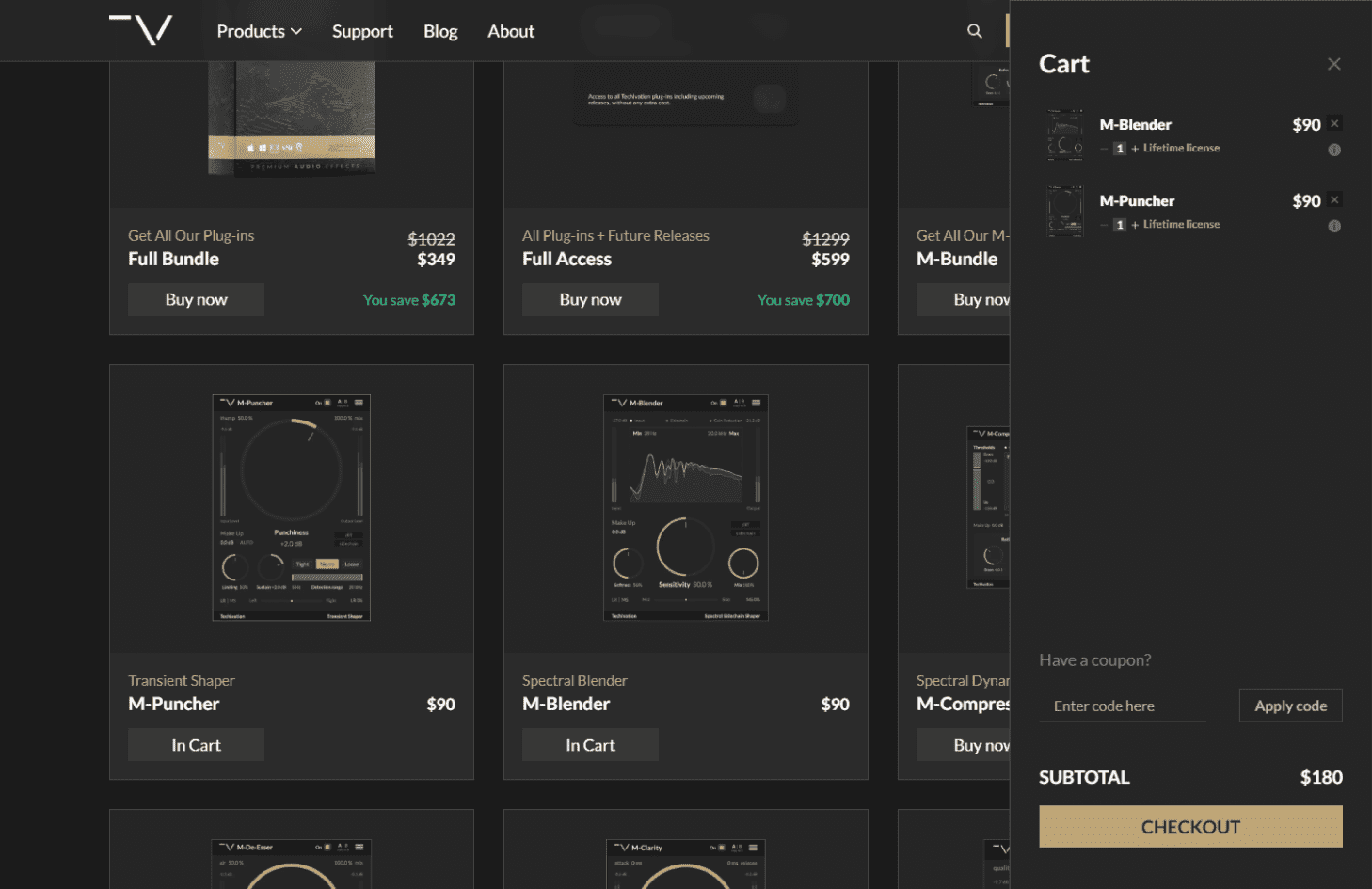
Task: Go to the Support page
Action: click(362, 31)
